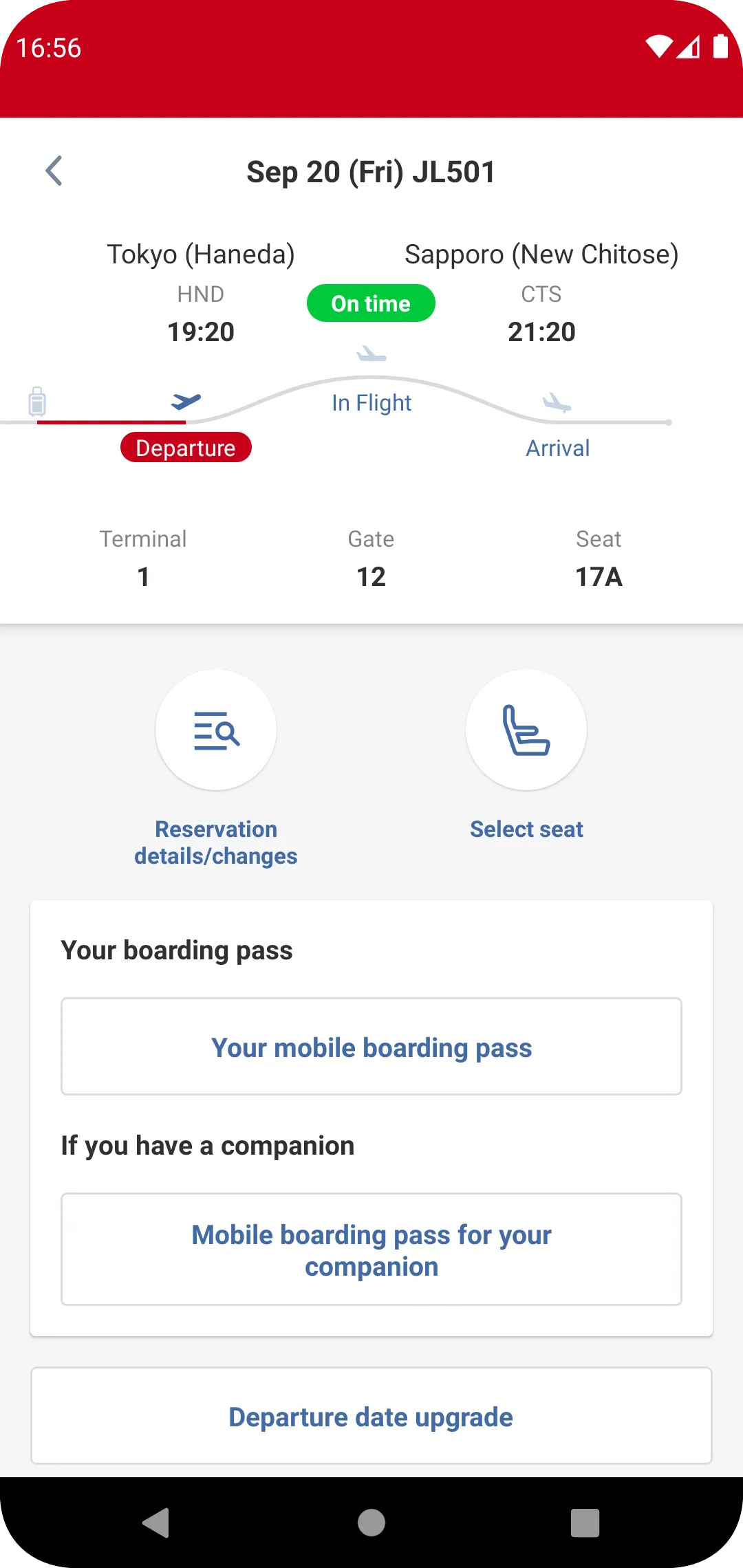743x1568 pixels.
Task: Select the Arrival stage label
Action: click(x=557, y=448)
